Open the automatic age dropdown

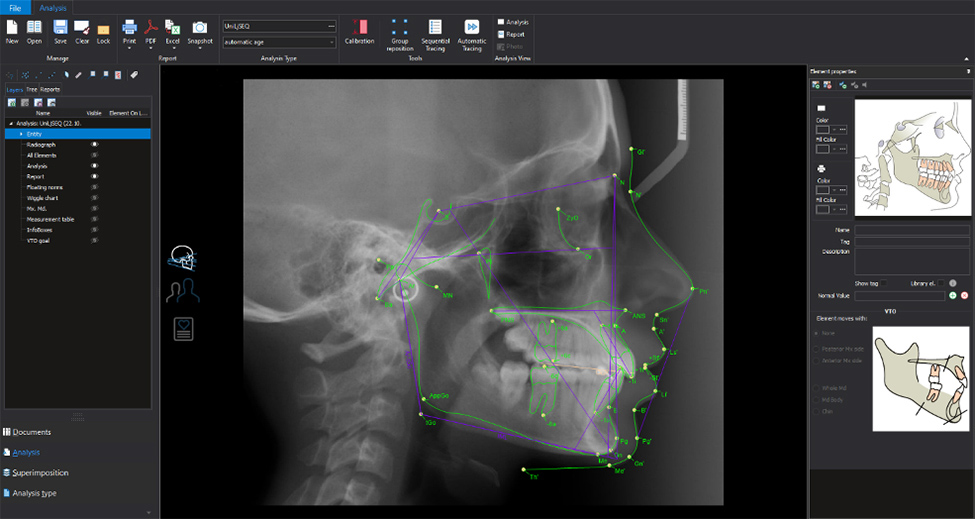point(331,42)
